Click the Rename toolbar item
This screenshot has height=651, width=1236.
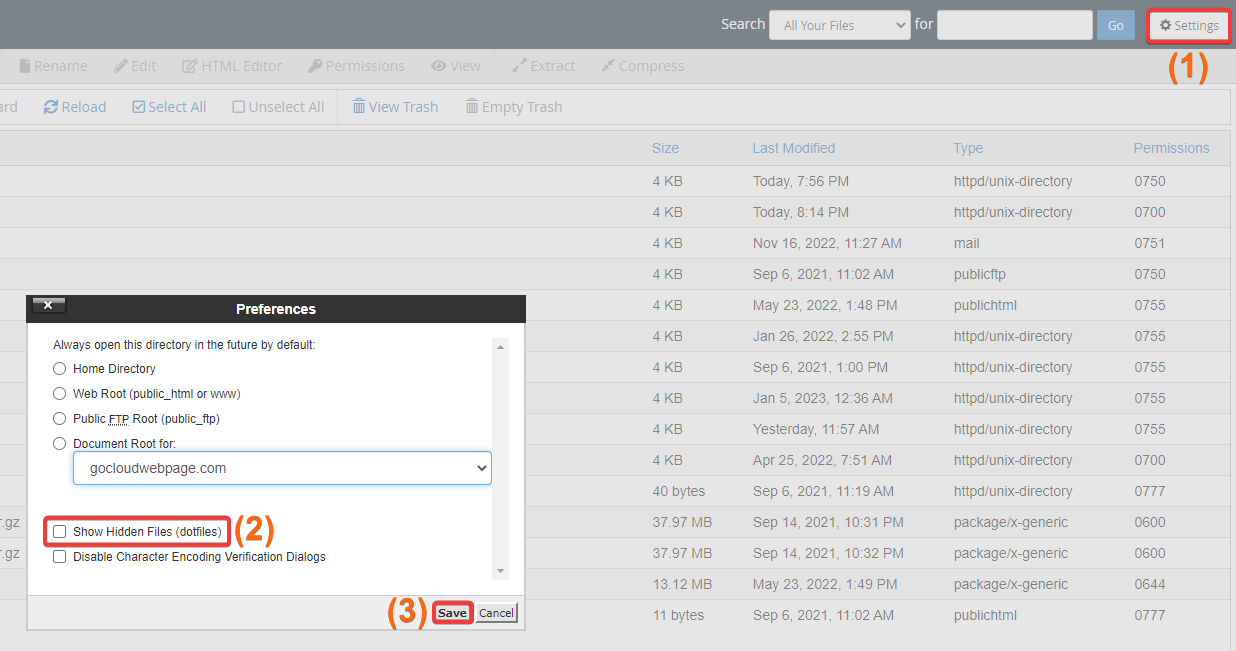point(53,66)
